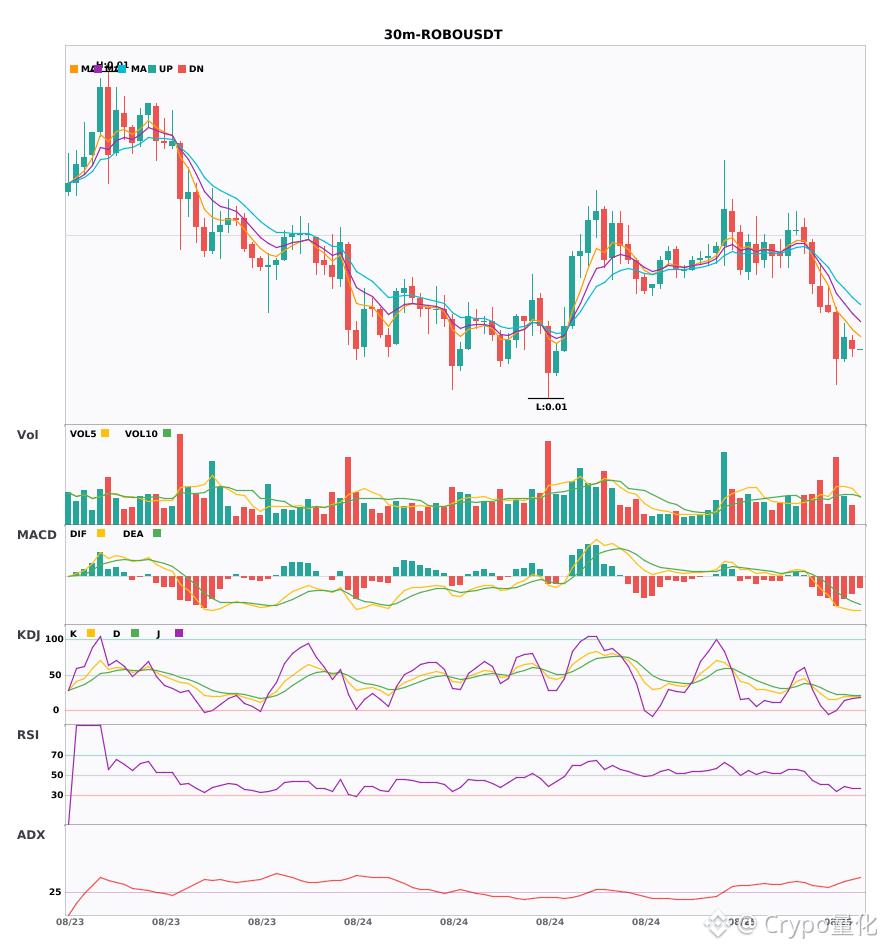Image resolution: width=885 pixels, height=950 pixels.
Task: Click the green DEA legend swatch
Action: point(157,533)
